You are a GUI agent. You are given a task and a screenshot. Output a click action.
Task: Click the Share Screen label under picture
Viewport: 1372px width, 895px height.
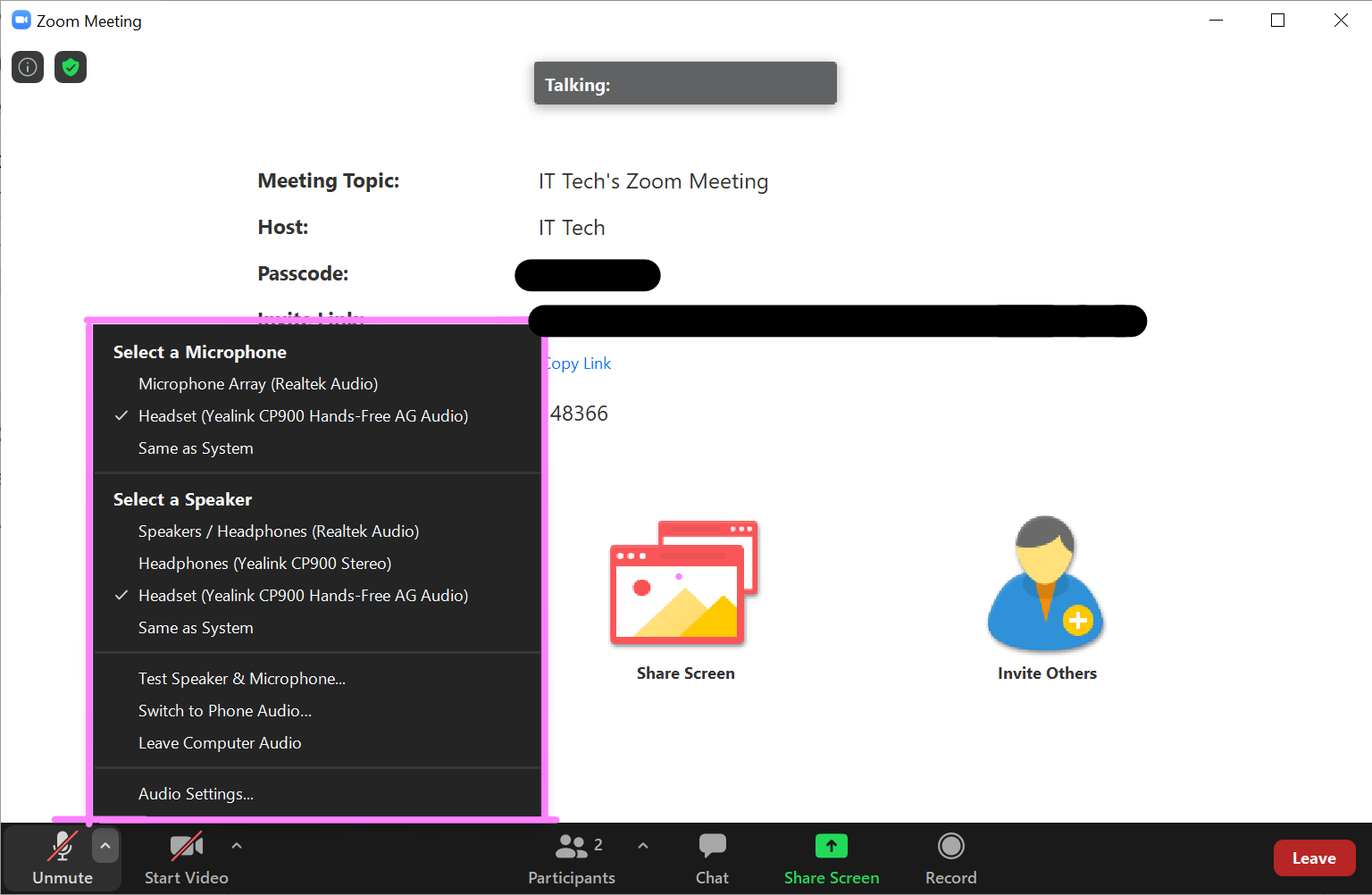tap(686, 673)
